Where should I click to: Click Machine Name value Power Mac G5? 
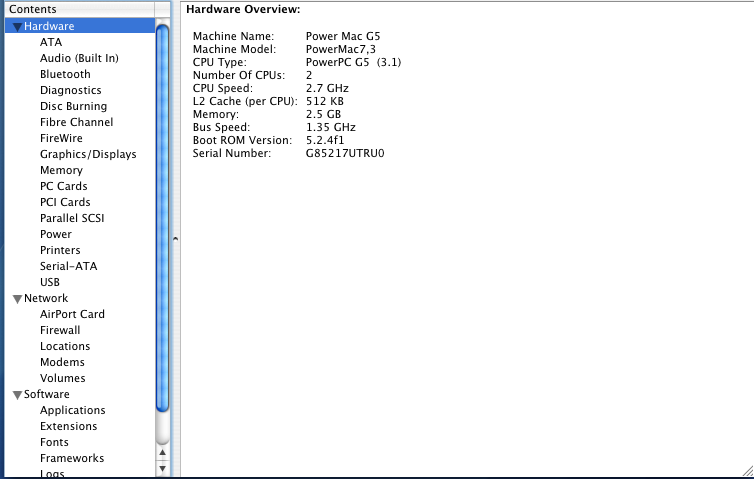(x=343, y=37)
